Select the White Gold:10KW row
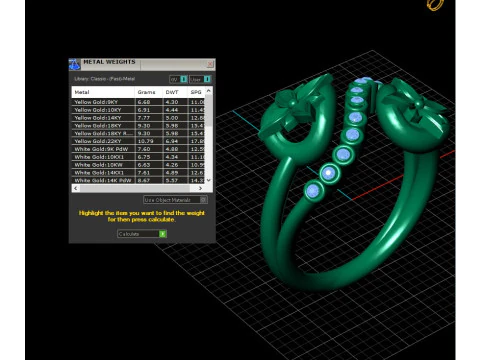This screenshot has height=360, width=480. [x=138, y=165]
